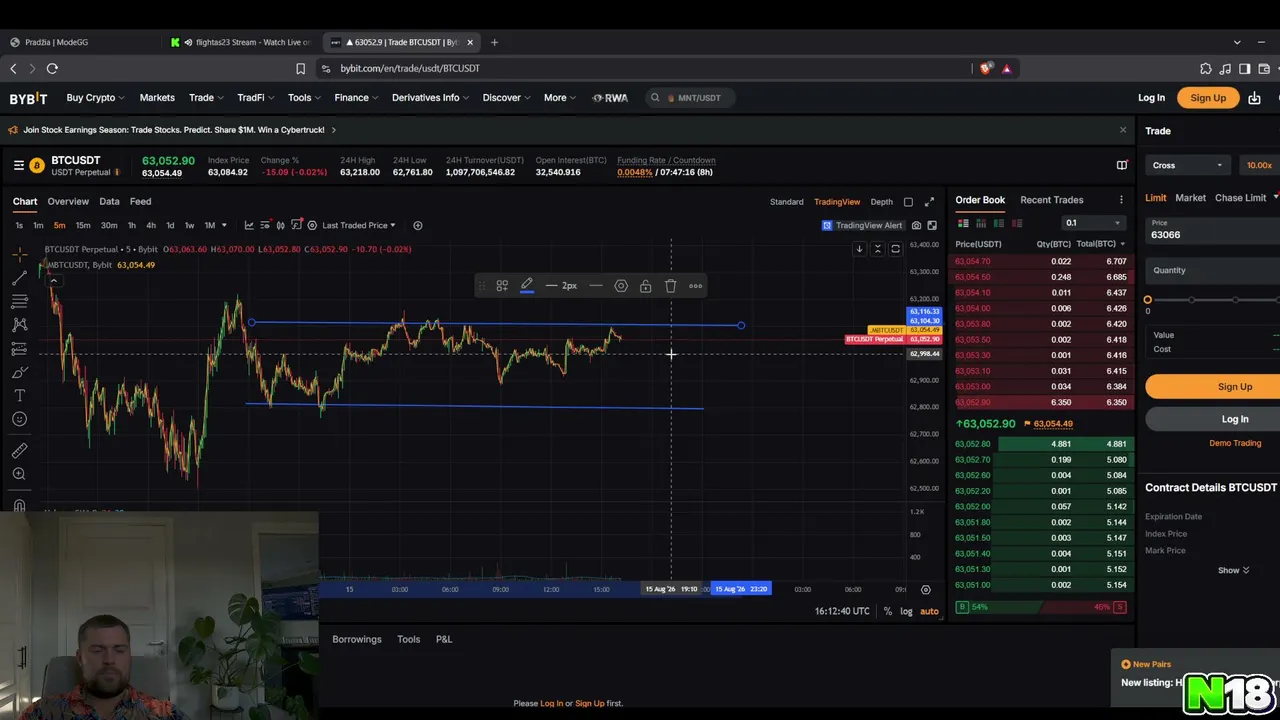
Task: Open the Bybit sidebar hamburger menu
Action: click(19, 165)
